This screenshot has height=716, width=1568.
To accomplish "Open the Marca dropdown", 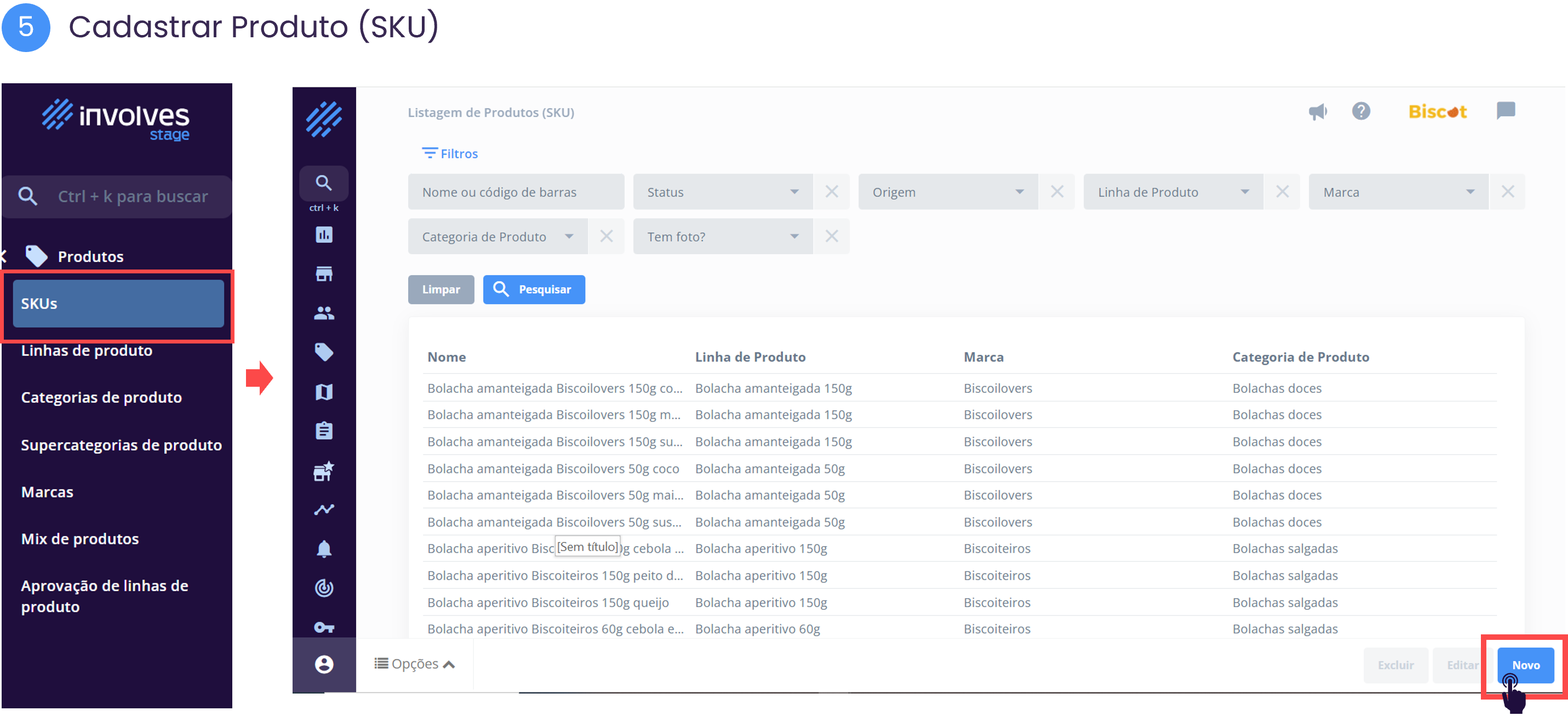I will (x=1398, y=192).
